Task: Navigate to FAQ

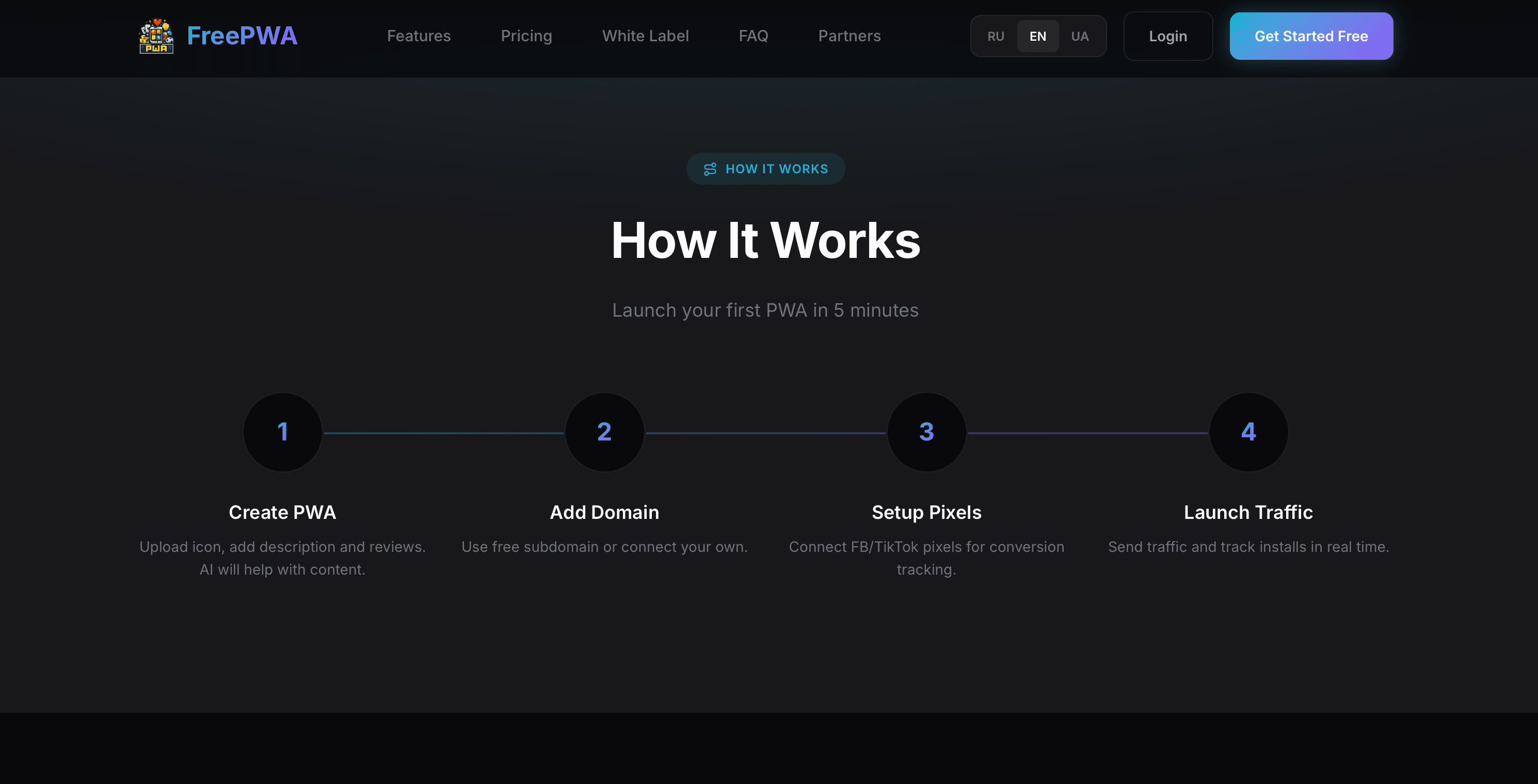Action: (754, 36)
